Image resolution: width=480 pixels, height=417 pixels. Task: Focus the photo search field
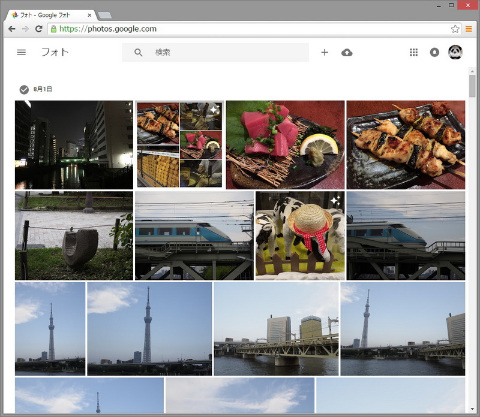pyautogui.click(x=215, y=52)
